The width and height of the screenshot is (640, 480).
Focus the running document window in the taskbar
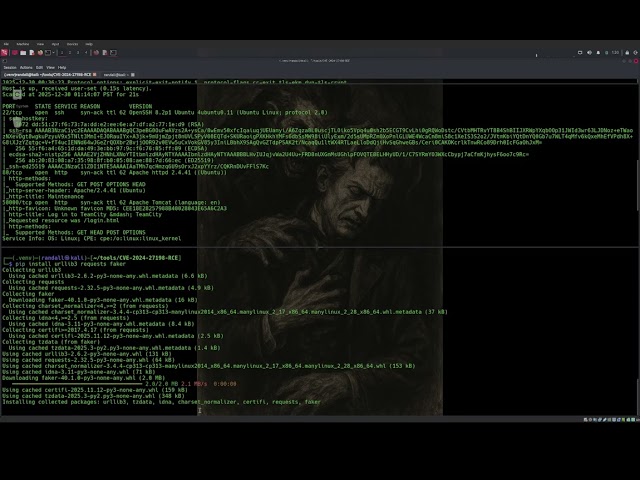[x=104, y=53]
